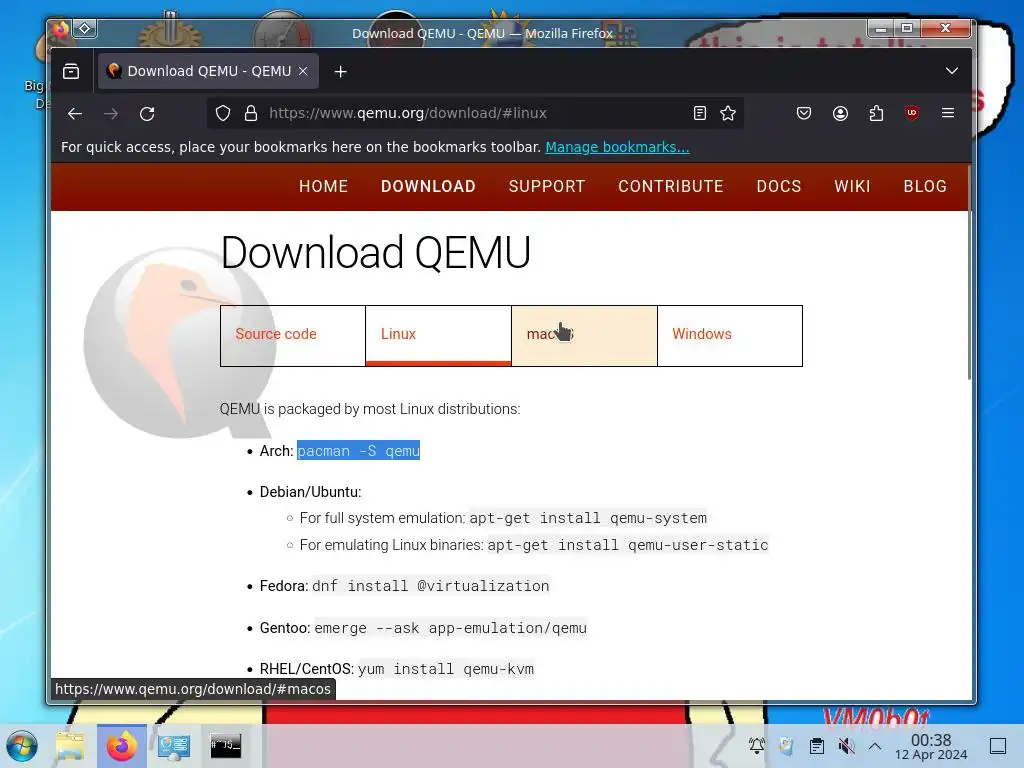Click the highlighted pacman -S qemu command
1024x768 pixels.
359,451
